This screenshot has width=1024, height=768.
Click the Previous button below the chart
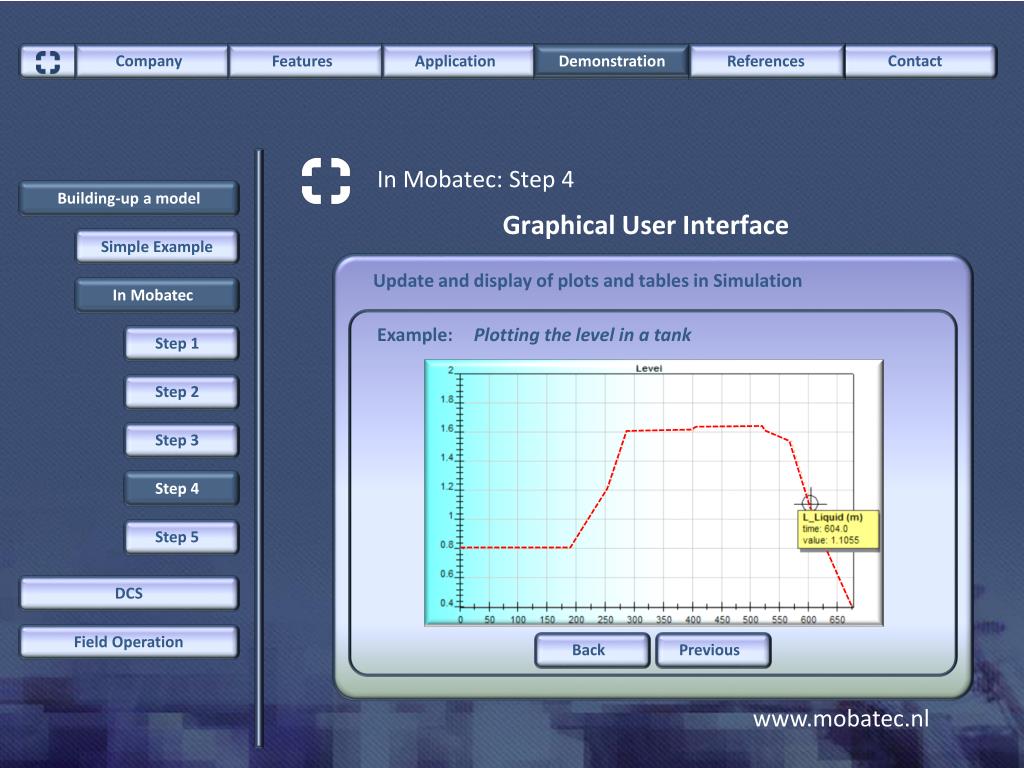(x=712, y=650)
